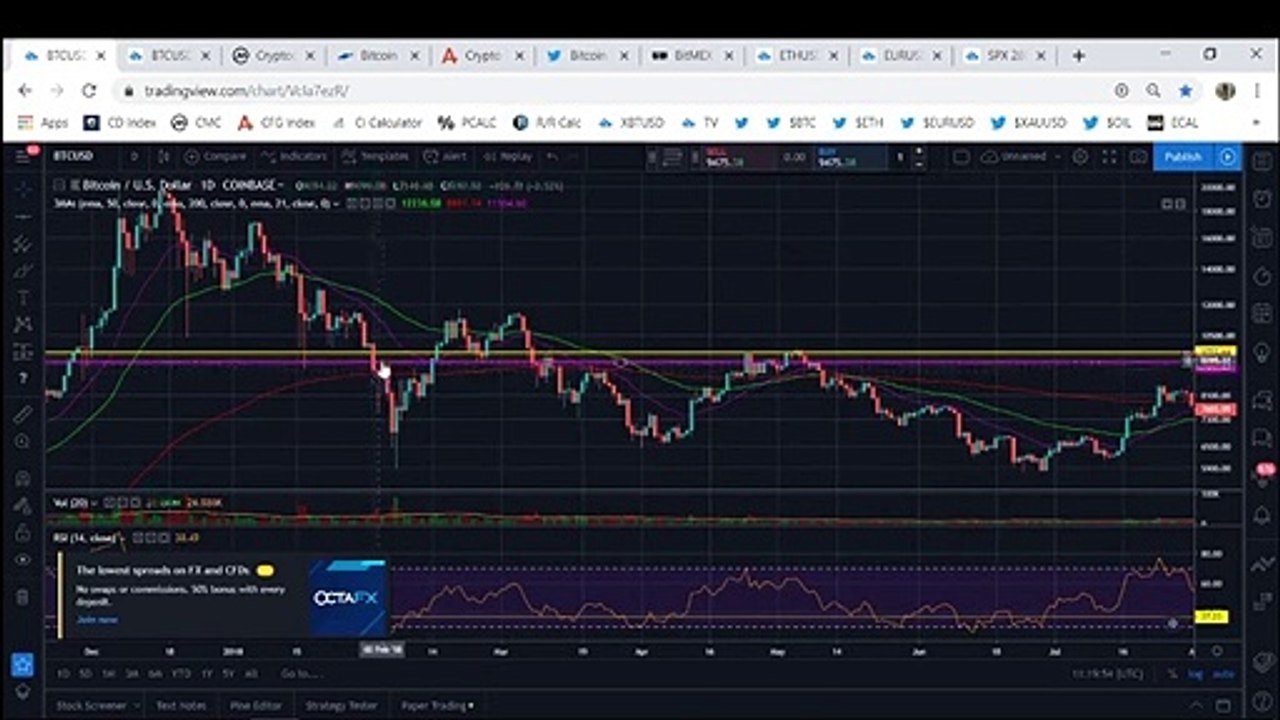
Task: Reload the page using the browser refresh icon
Action: click(88, 91)
